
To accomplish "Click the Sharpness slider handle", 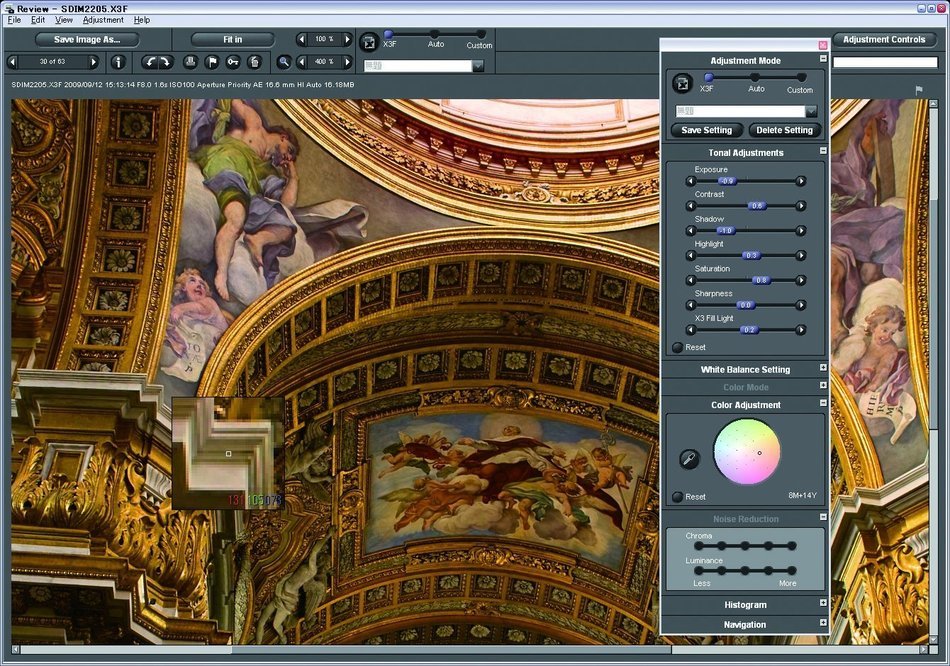I will click(745, 305).
